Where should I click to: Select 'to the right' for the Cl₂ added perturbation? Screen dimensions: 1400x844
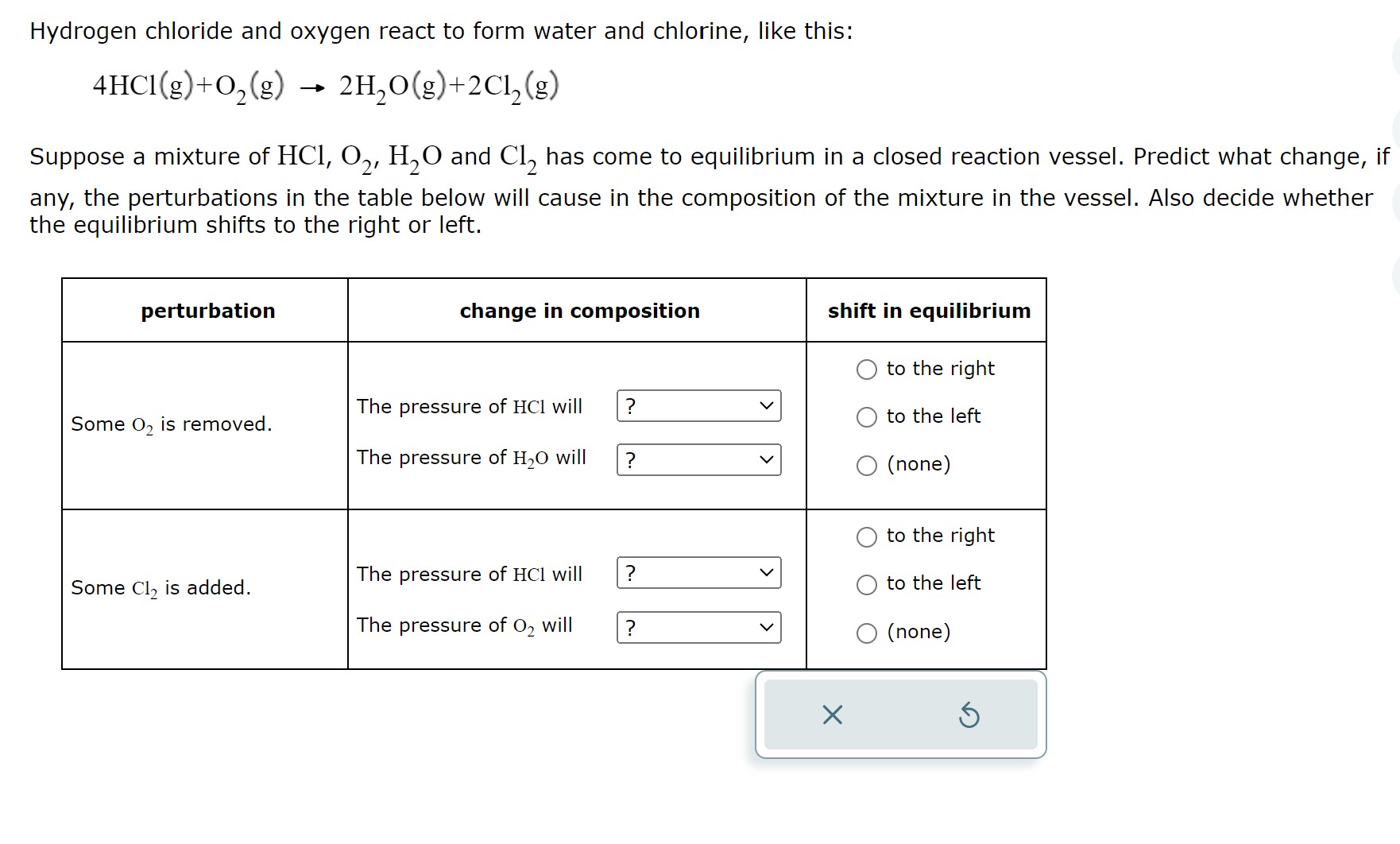click(x=867, y=536)
